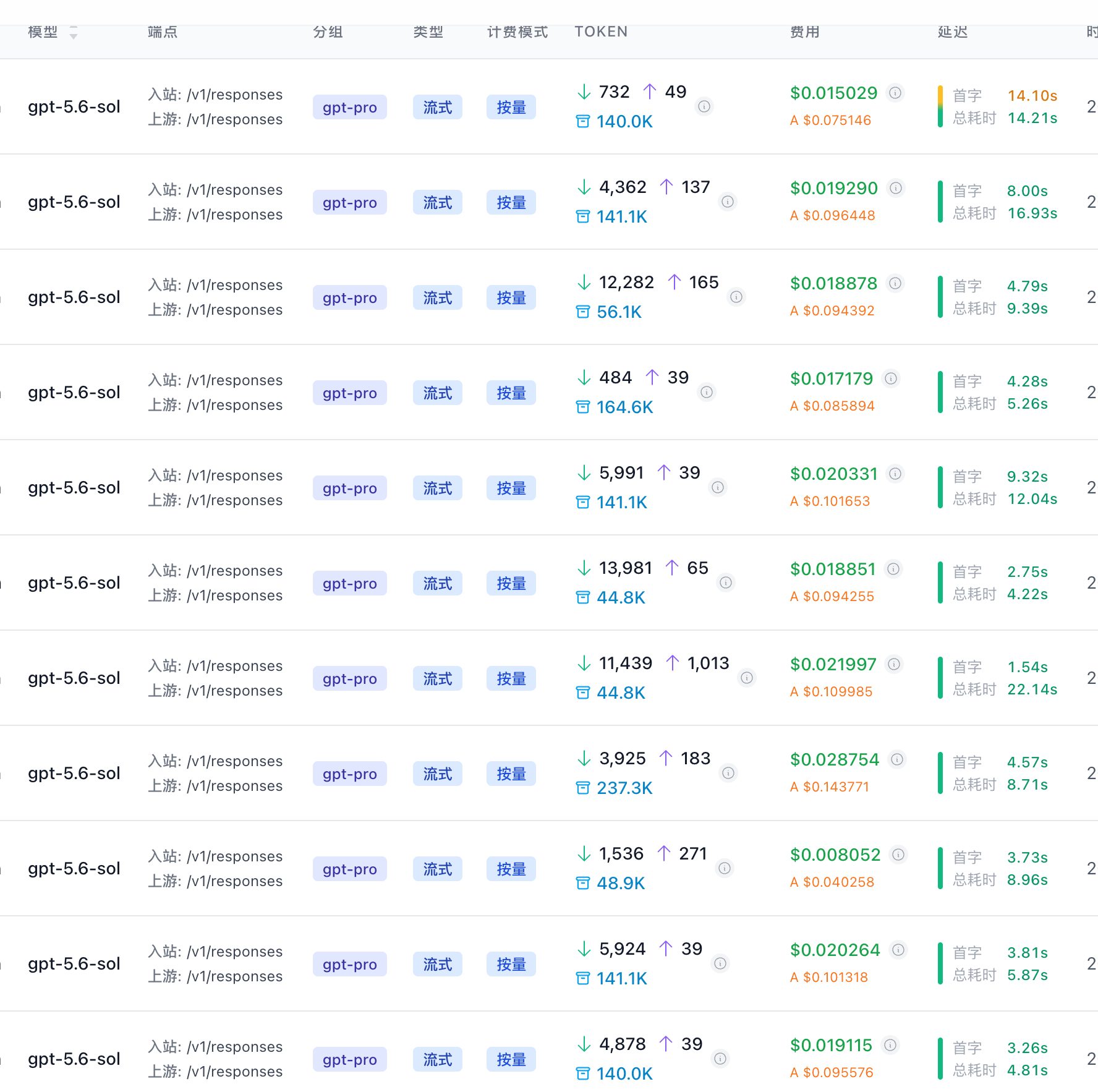
Task: Click the 计费模式 column header
Action: tap(517, 32)
